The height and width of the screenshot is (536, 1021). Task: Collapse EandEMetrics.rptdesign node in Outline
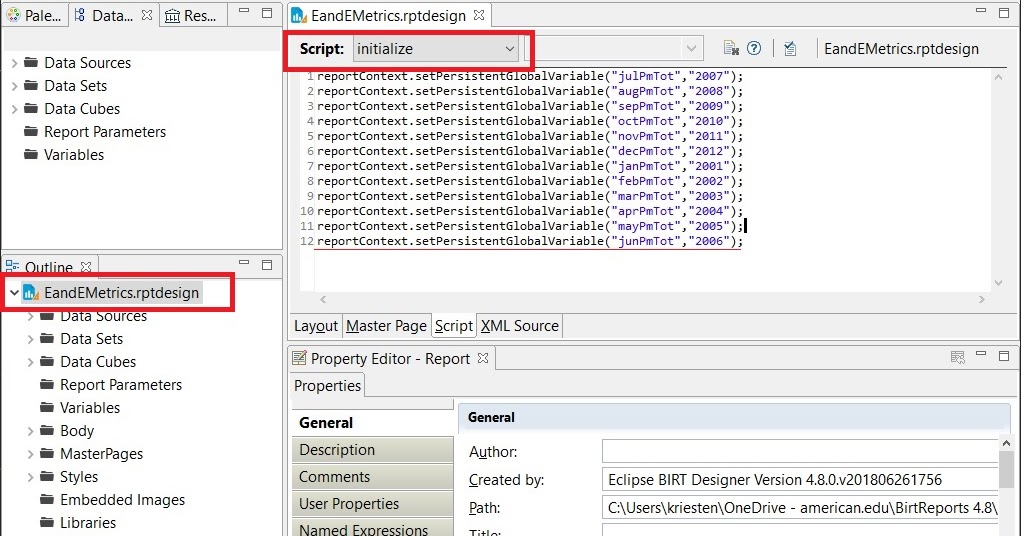(x=14, y=292)
